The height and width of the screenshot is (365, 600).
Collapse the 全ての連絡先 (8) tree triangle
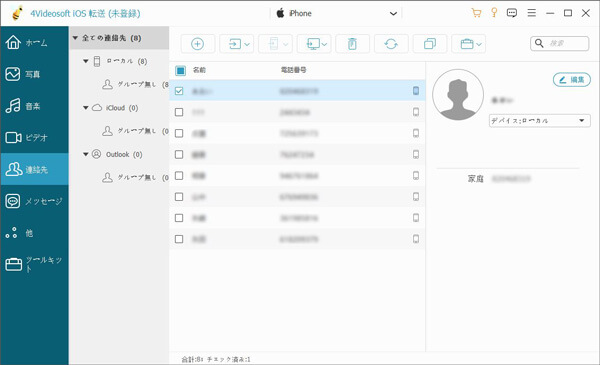pyautogui.click(x=75, y=38)
